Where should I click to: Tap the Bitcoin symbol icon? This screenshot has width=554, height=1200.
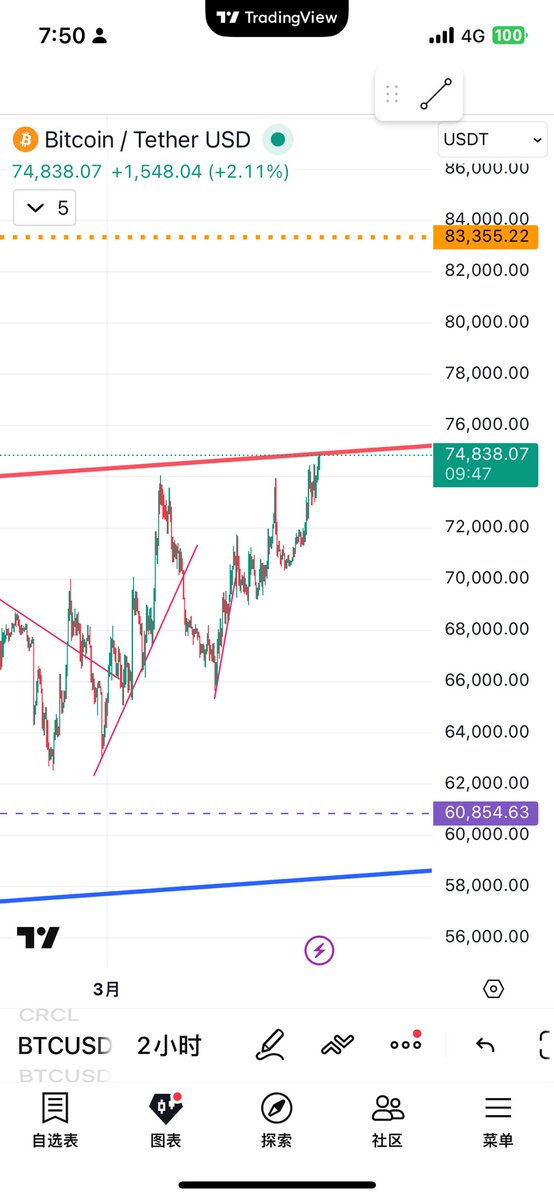tap(24, 139)
